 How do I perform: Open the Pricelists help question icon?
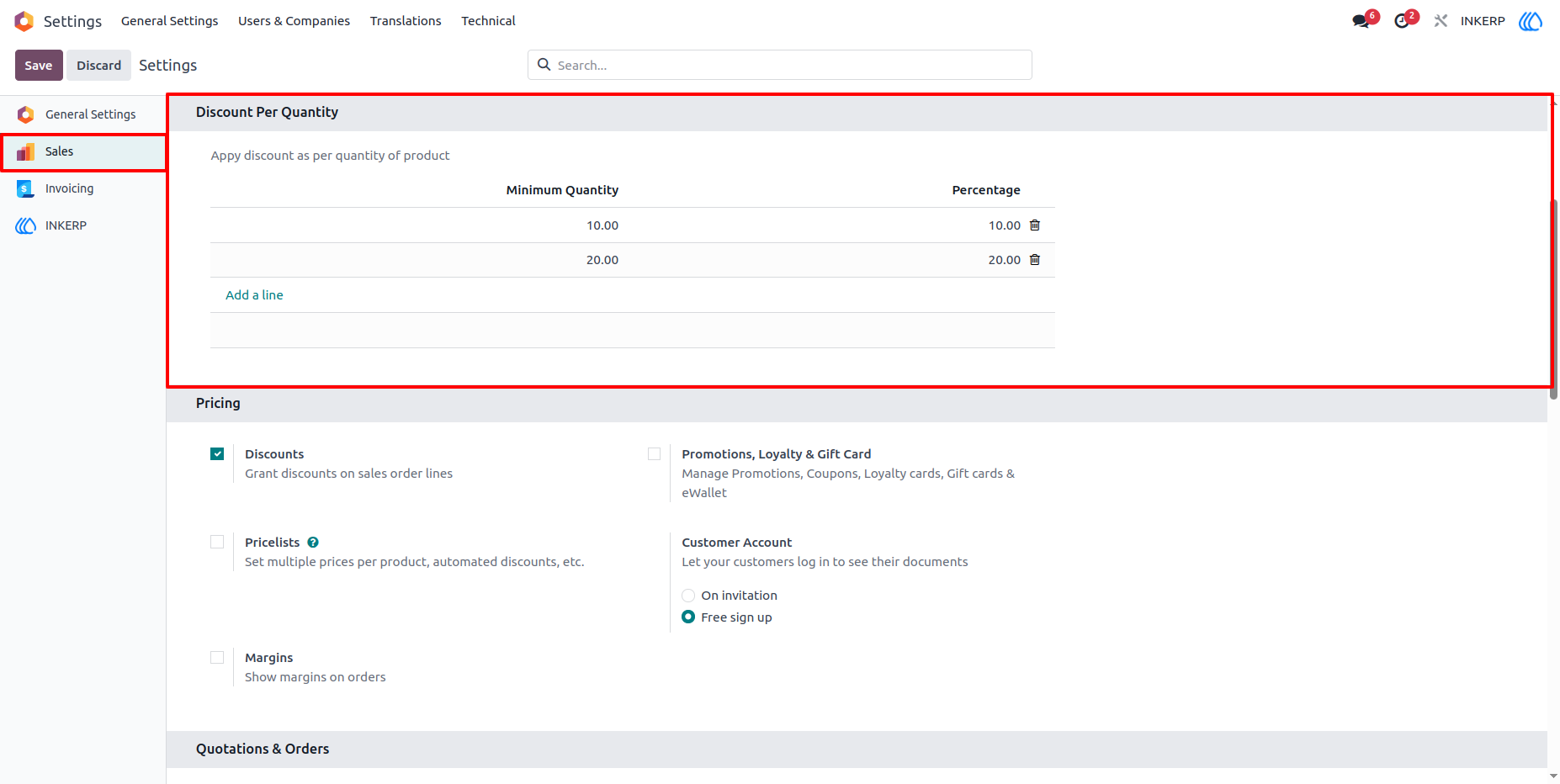point(313,543)
